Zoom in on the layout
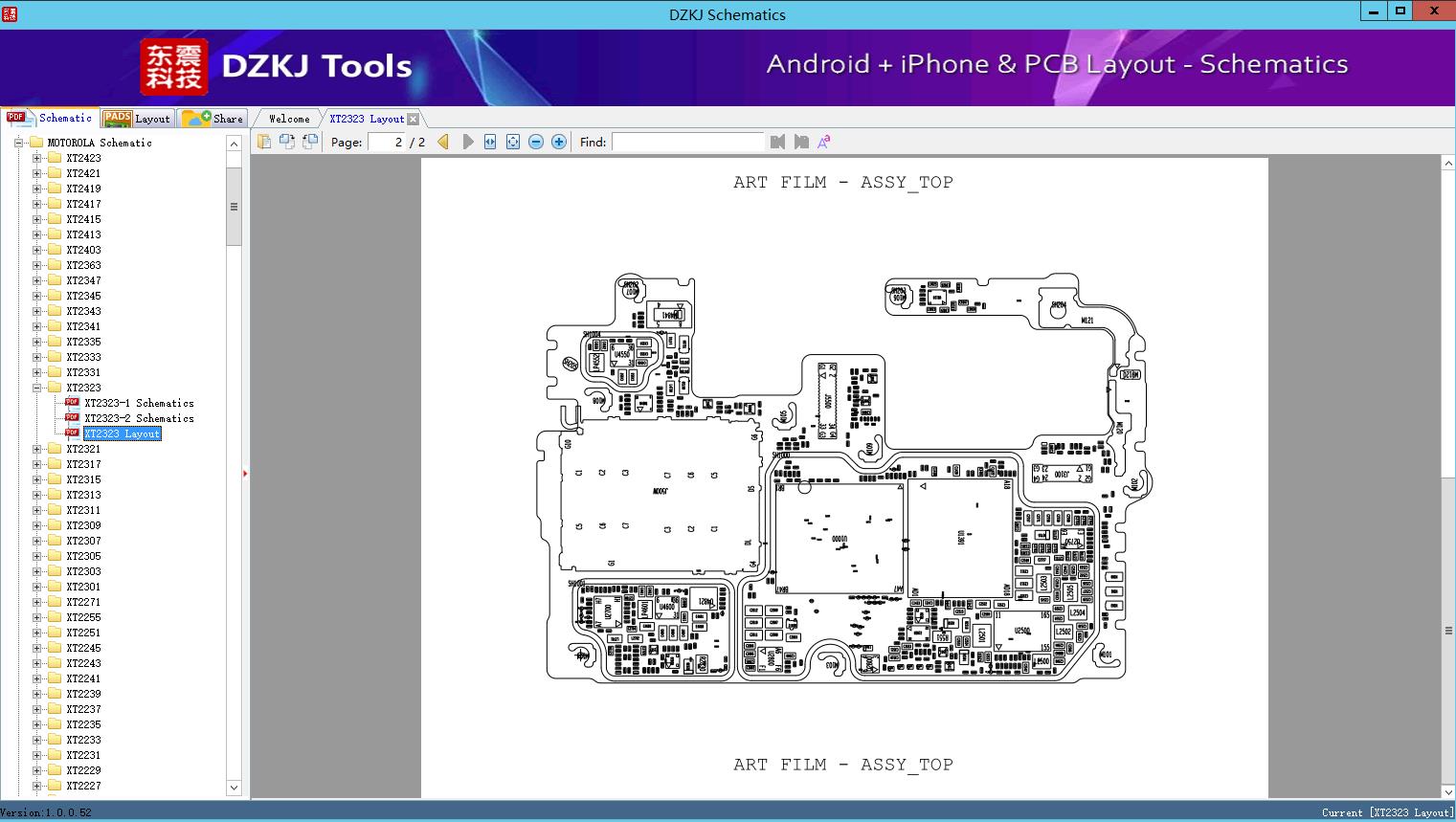Viewport: 1456px width, 822px height. point(559,142)
